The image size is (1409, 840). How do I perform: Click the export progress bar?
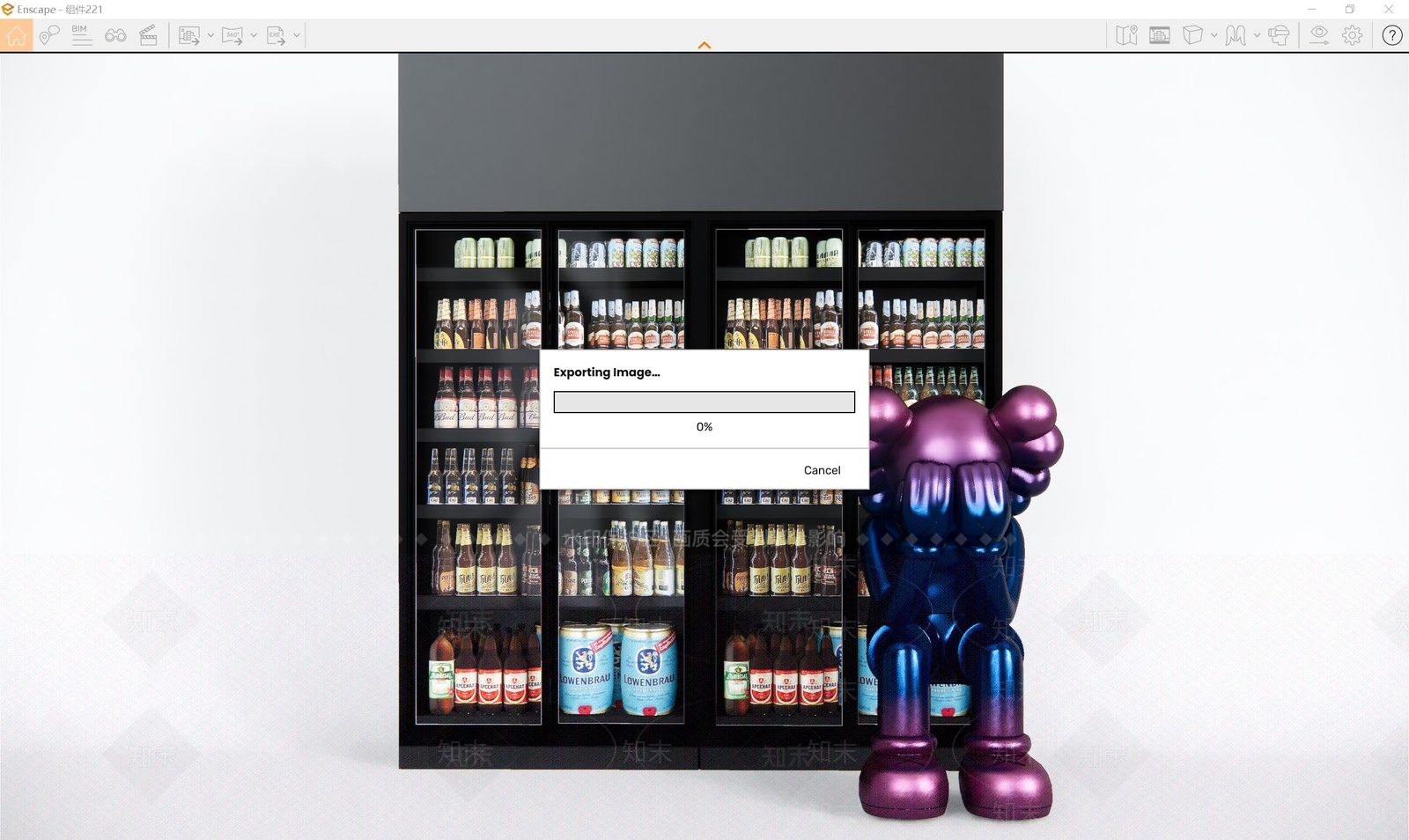pyautogui.click(x=704, y=402)
